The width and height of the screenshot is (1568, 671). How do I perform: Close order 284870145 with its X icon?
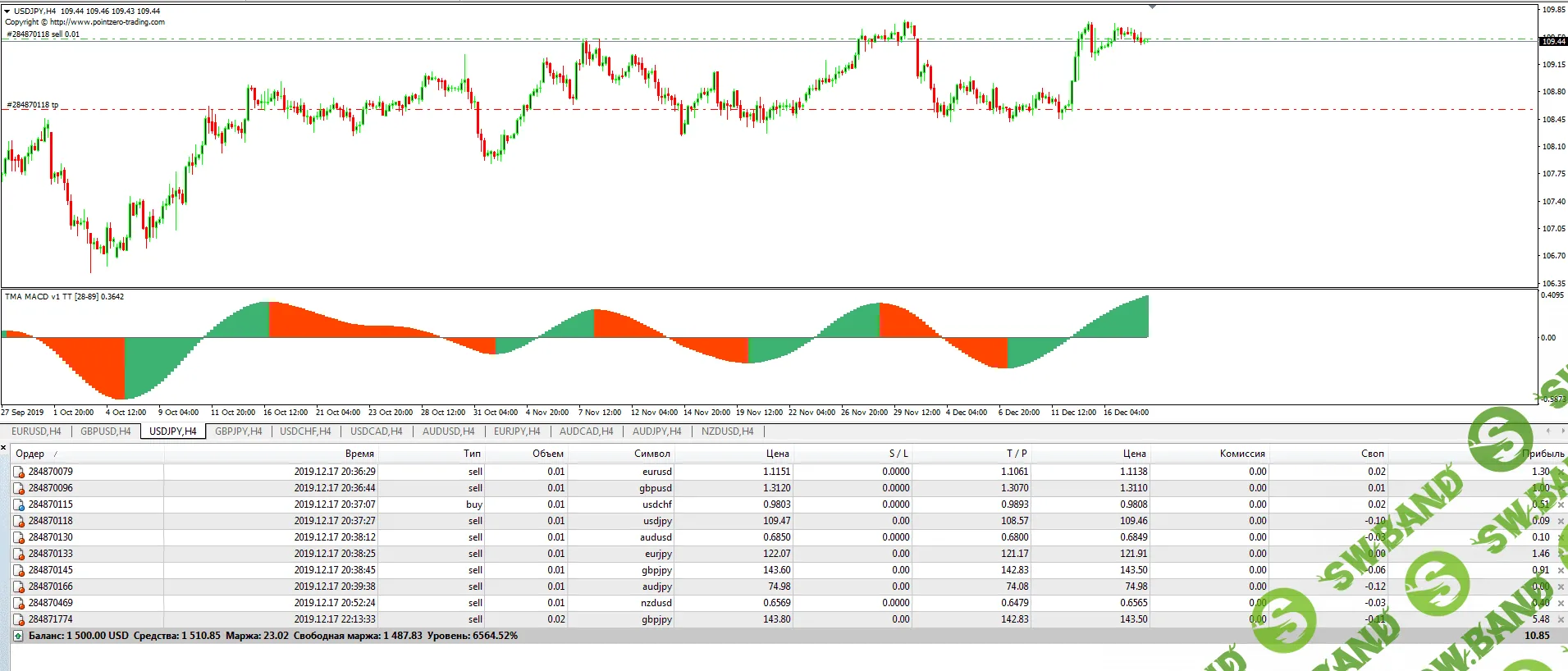coord(1561,570)
